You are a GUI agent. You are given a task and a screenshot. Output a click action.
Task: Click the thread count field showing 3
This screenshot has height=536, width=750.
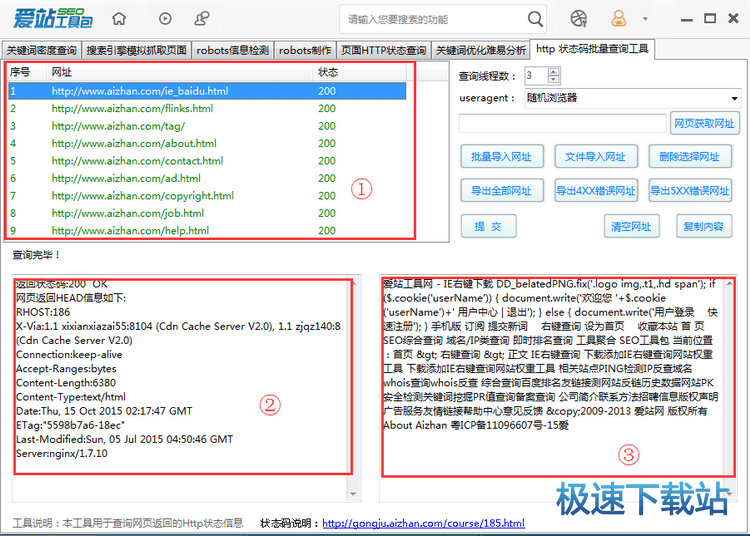tap(536, 76)
